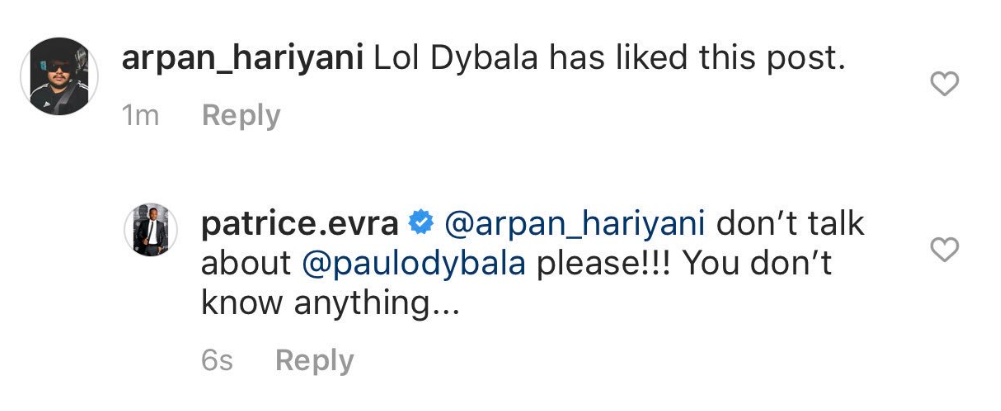Follow the blue @paulodybala mention
1001x411 pixels.
click(413, 265)
